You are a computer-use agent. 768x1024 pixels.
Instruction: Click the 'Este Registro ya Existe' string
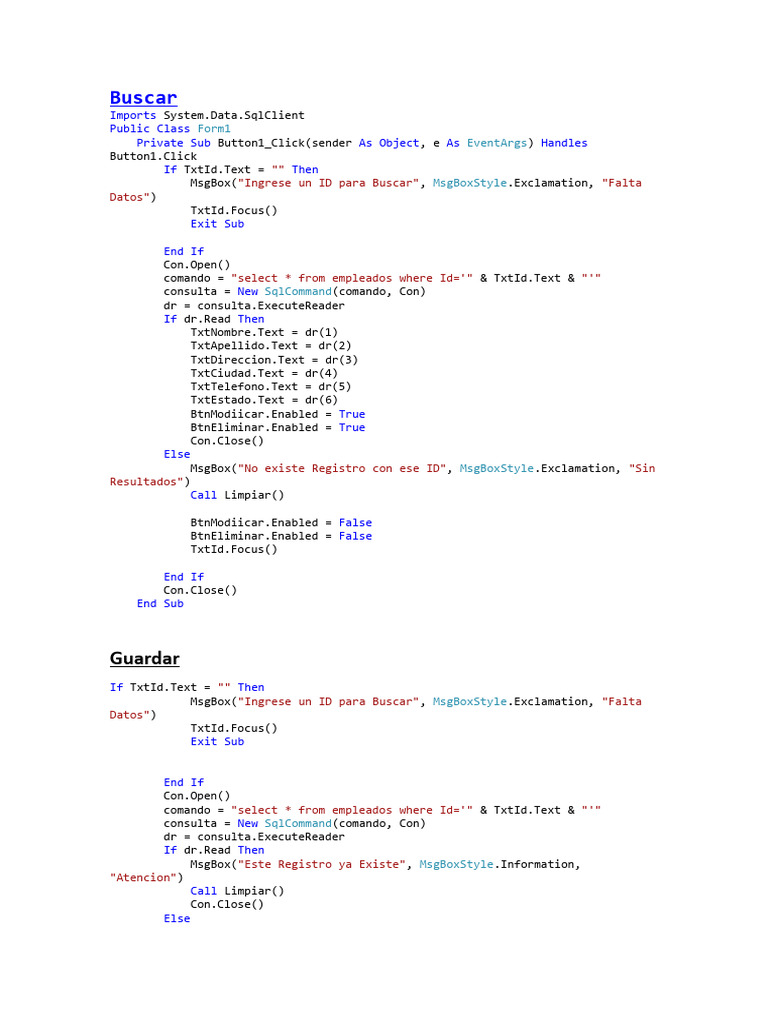(x=322, y=864)
